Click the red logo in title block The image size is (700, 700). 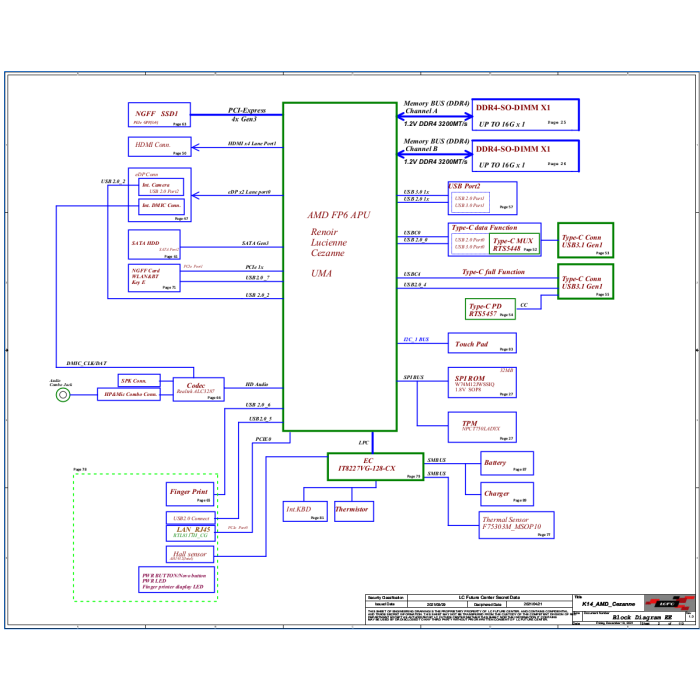point(670,604)
